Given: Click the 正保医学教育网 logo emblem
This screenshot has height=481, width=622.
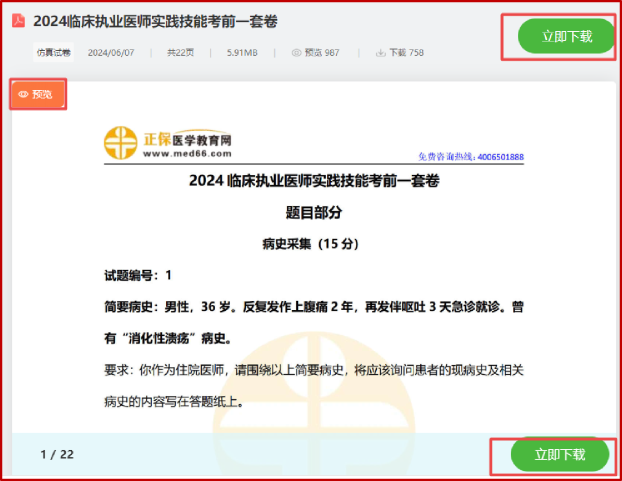Looking at the screenshot, I should click(122, 144).
